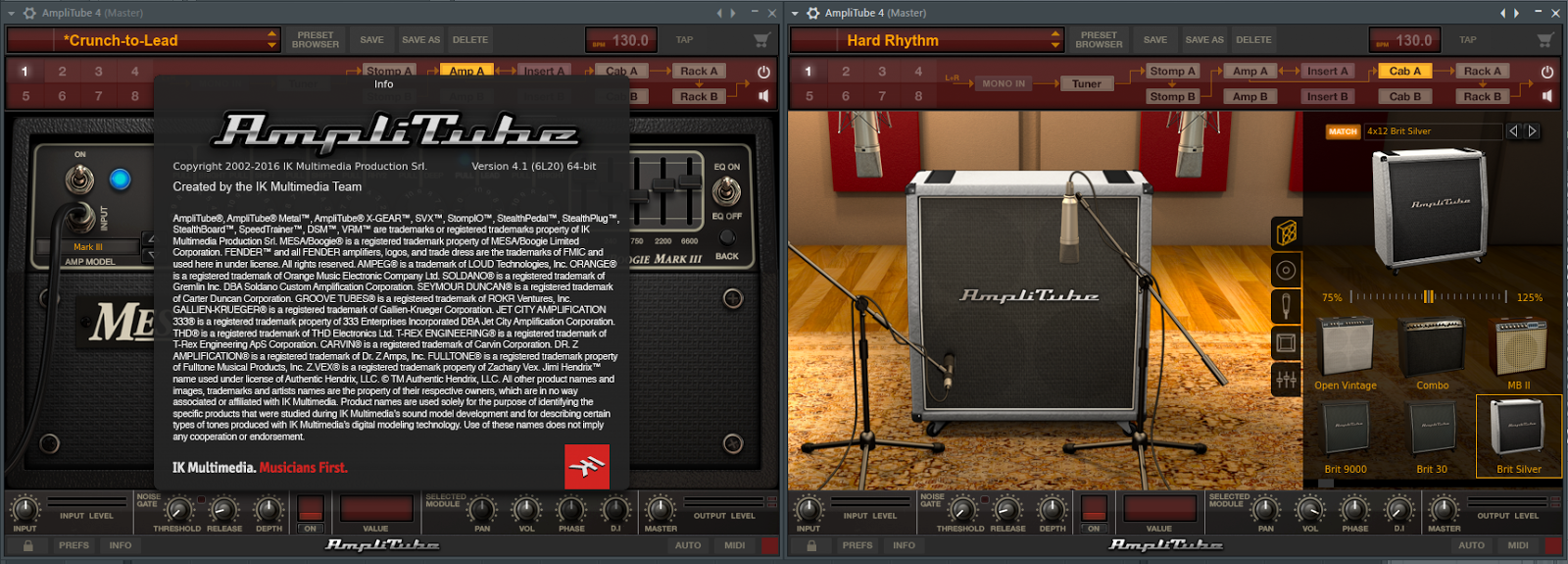Image resolution: width=1568 pixels, height=564 pixels.
Task: Select Cab A in right window chain
Action: tap(1405, 71)
